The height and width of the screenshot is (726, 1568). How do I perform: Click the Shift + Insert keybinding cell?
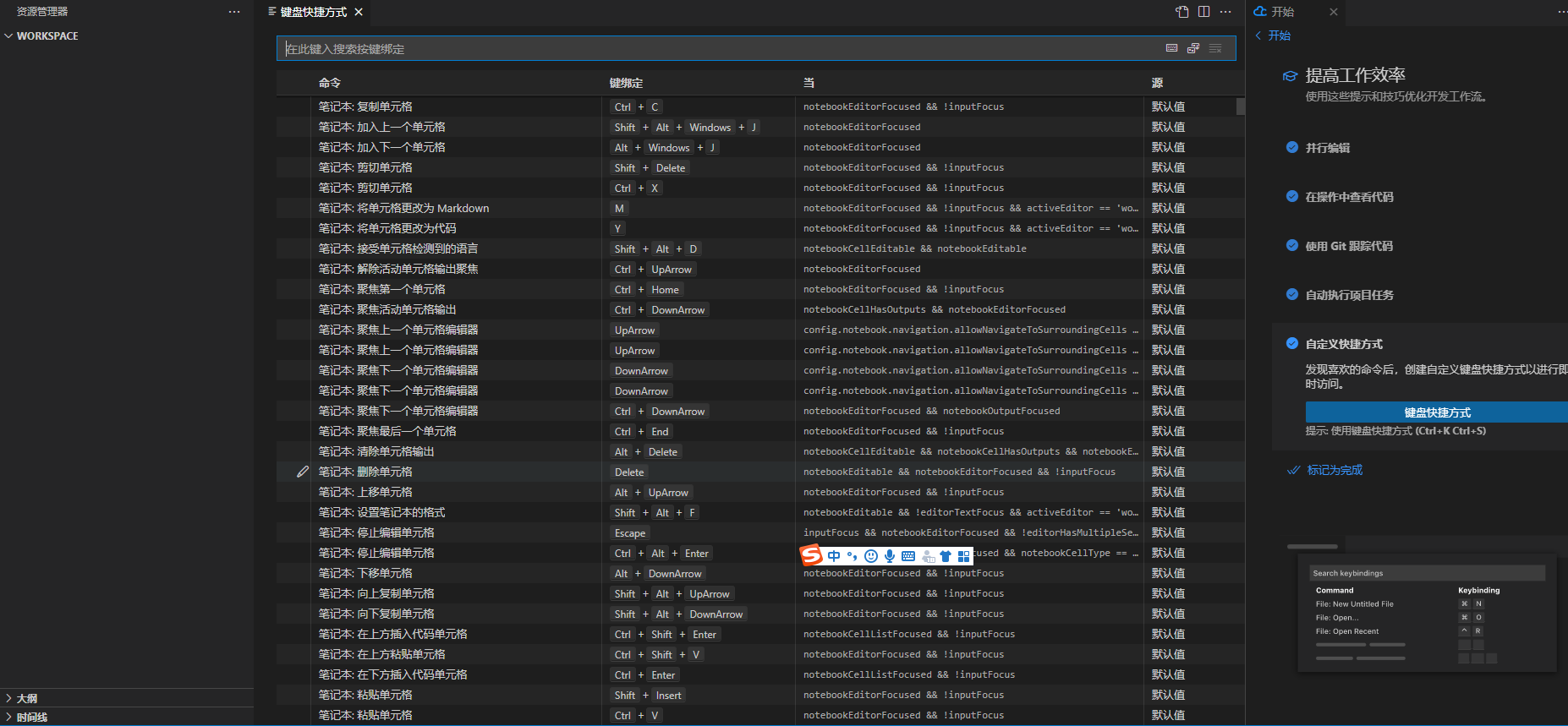coord(648,695)
